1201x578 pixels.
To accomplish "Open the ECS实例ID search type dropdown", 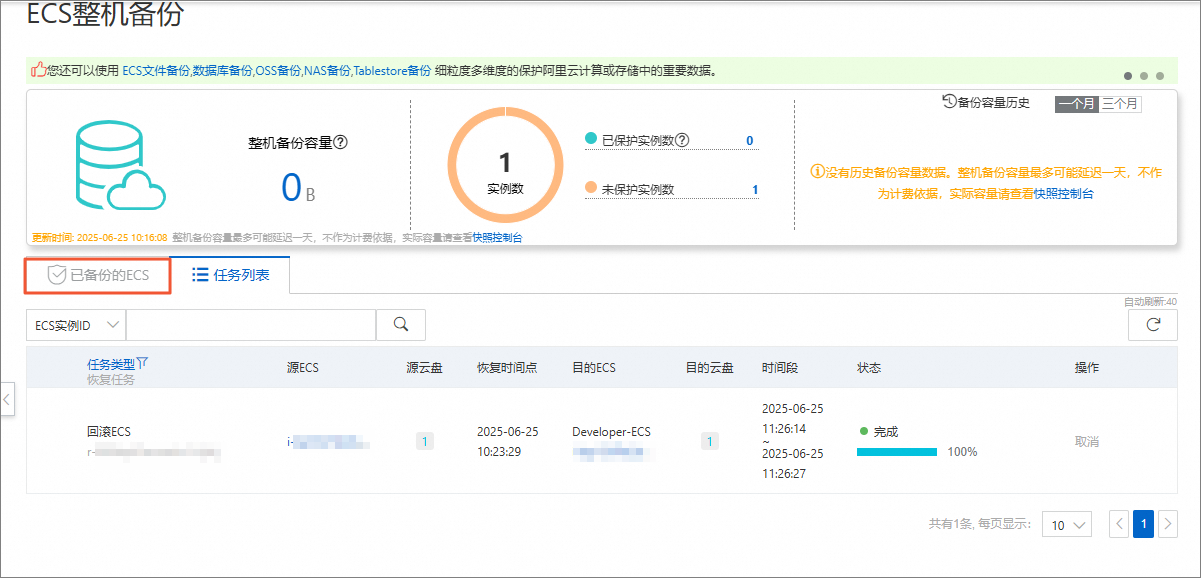I will point(76,324).
